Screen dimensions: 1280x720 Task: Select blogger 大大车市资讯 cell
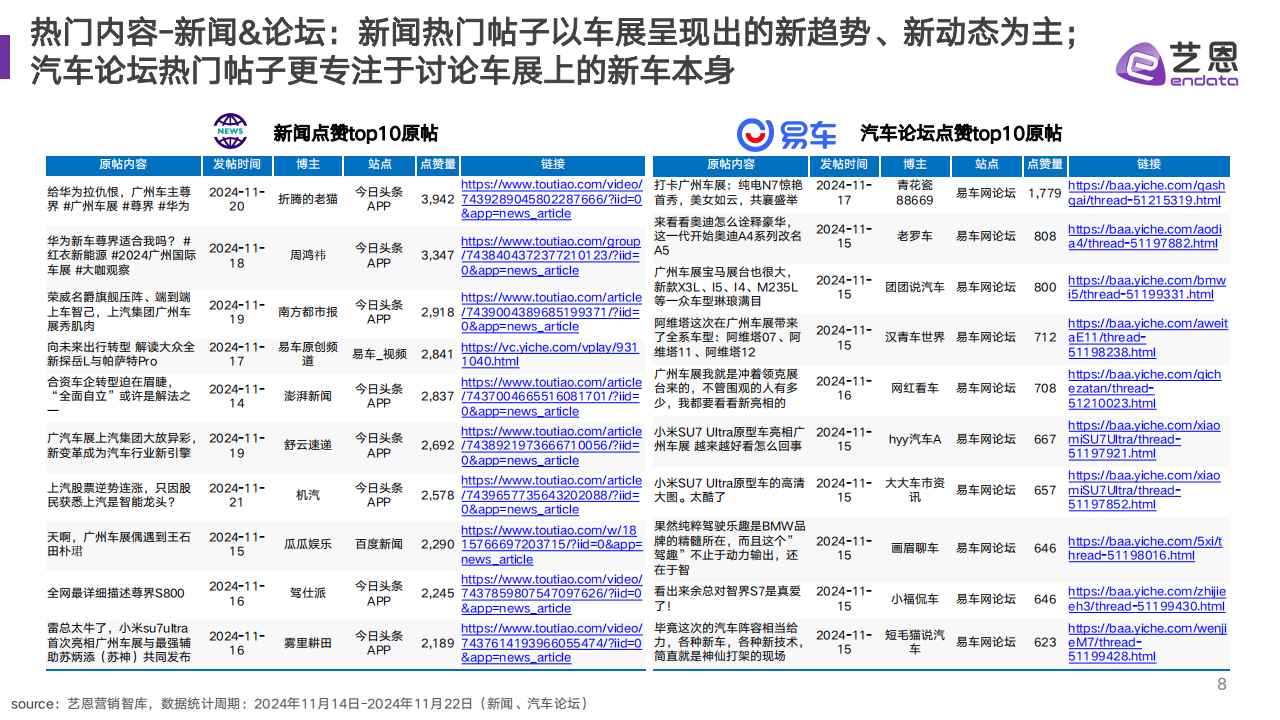[915, 490]
